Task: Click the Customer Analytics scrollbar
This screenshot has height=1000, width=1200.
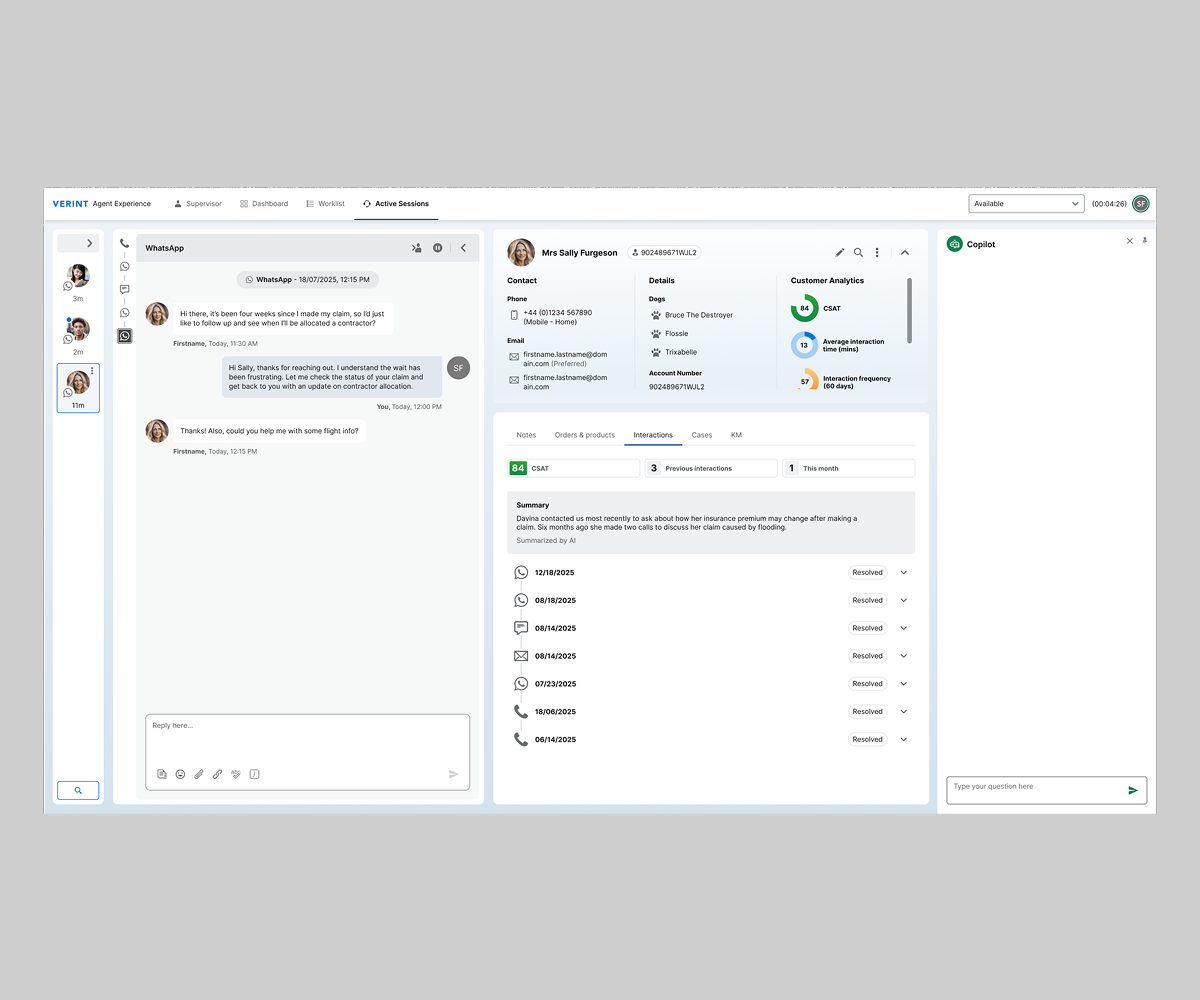Action: (909, 310)
